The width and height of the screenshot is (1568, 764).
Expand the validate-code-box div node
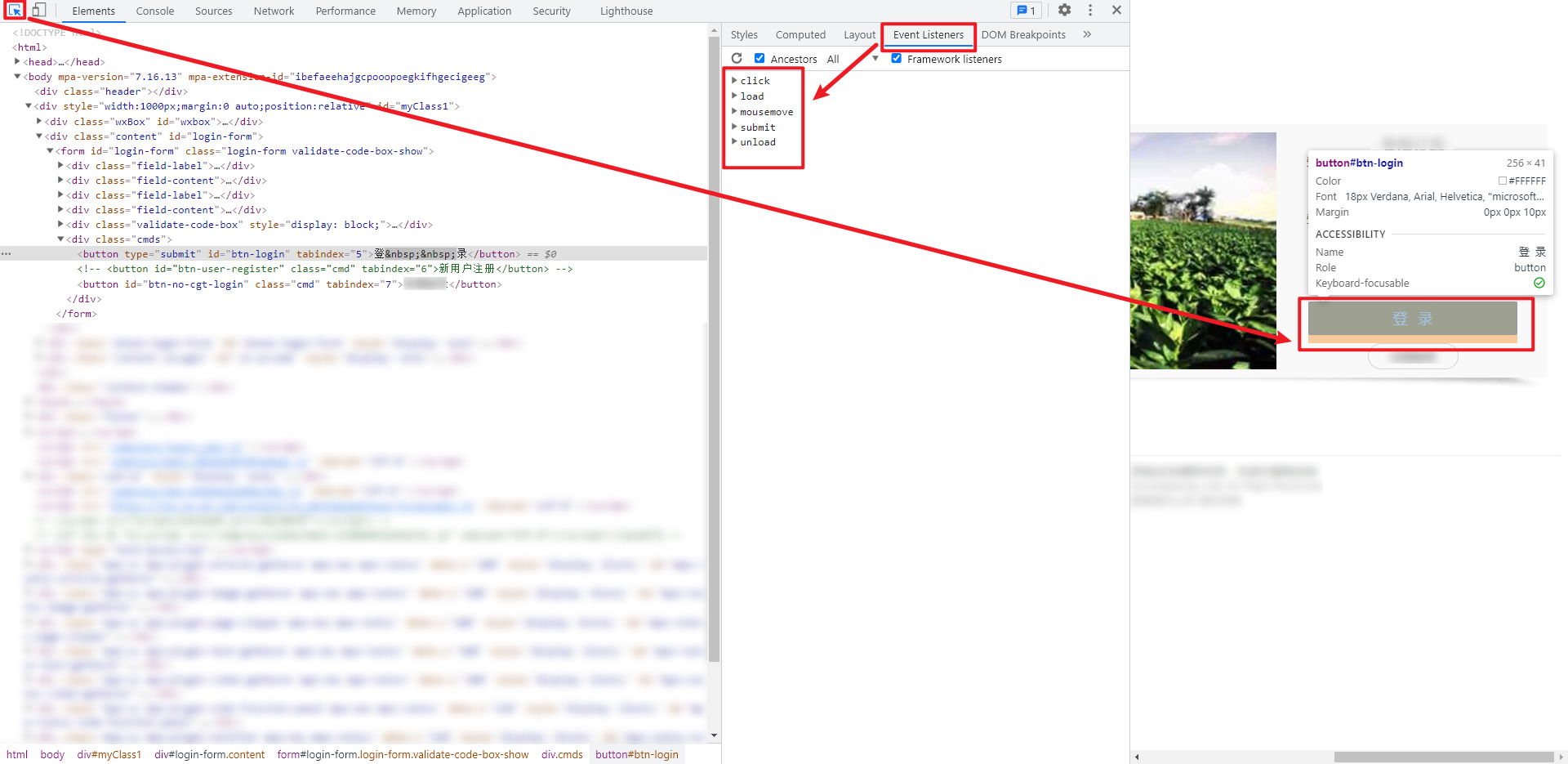click(x=60, y=225)
